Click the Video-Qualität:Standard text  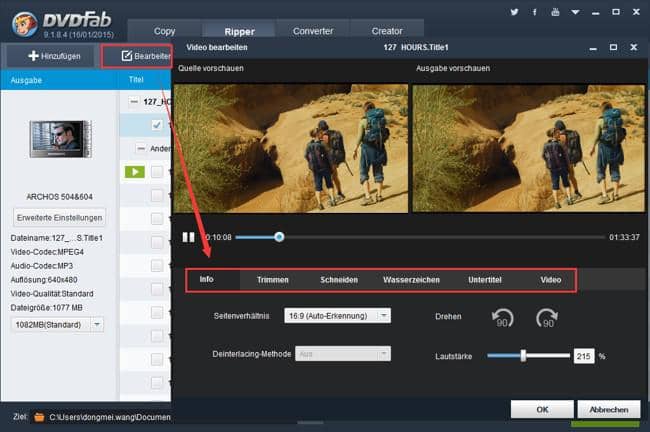tap(52, 294)
